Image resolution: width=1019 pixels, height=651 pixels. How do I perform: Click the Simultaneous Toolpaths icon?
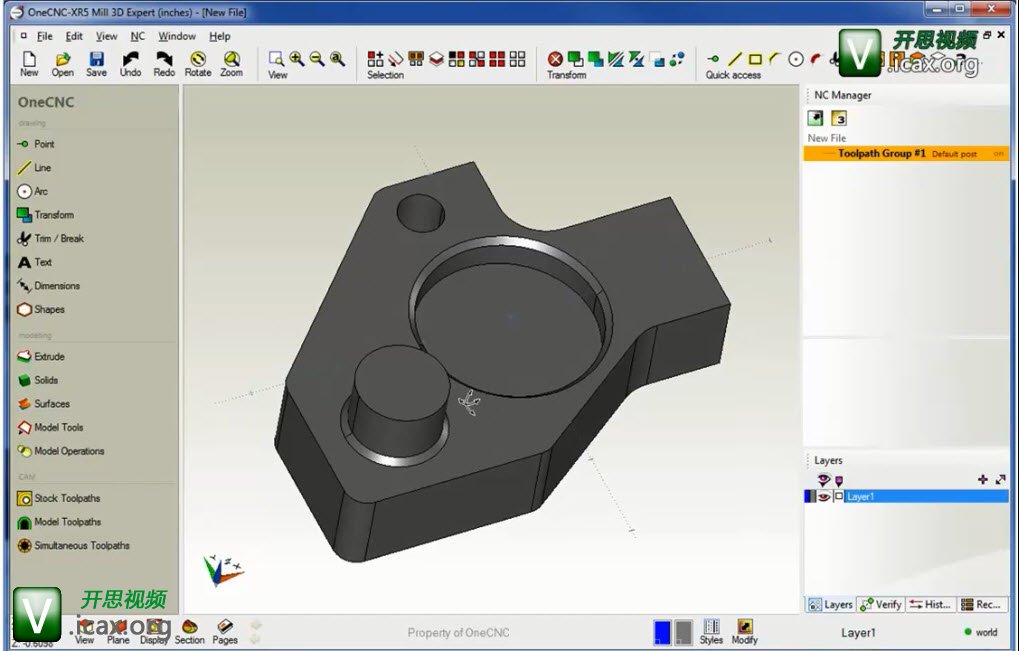[25, 546]
